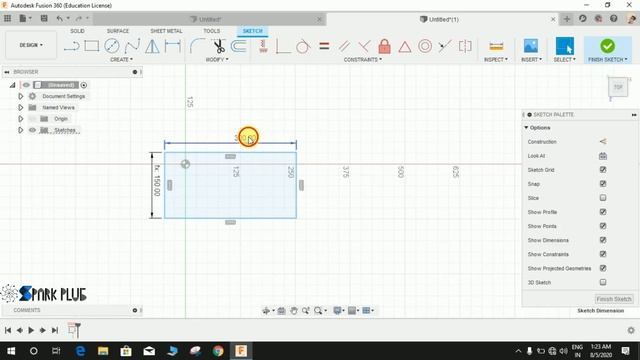
Task: Toggle the Show Points checkbox
Action: 603,226
